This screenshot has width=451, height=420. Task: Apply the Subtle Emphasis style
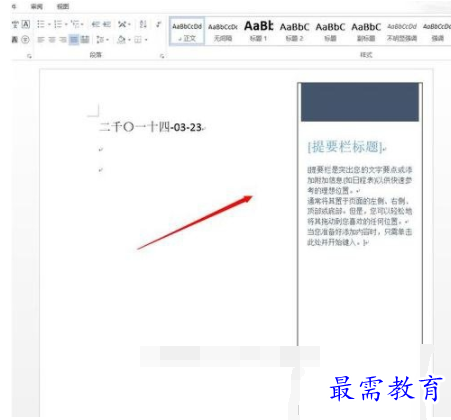(x=402, y=31)
